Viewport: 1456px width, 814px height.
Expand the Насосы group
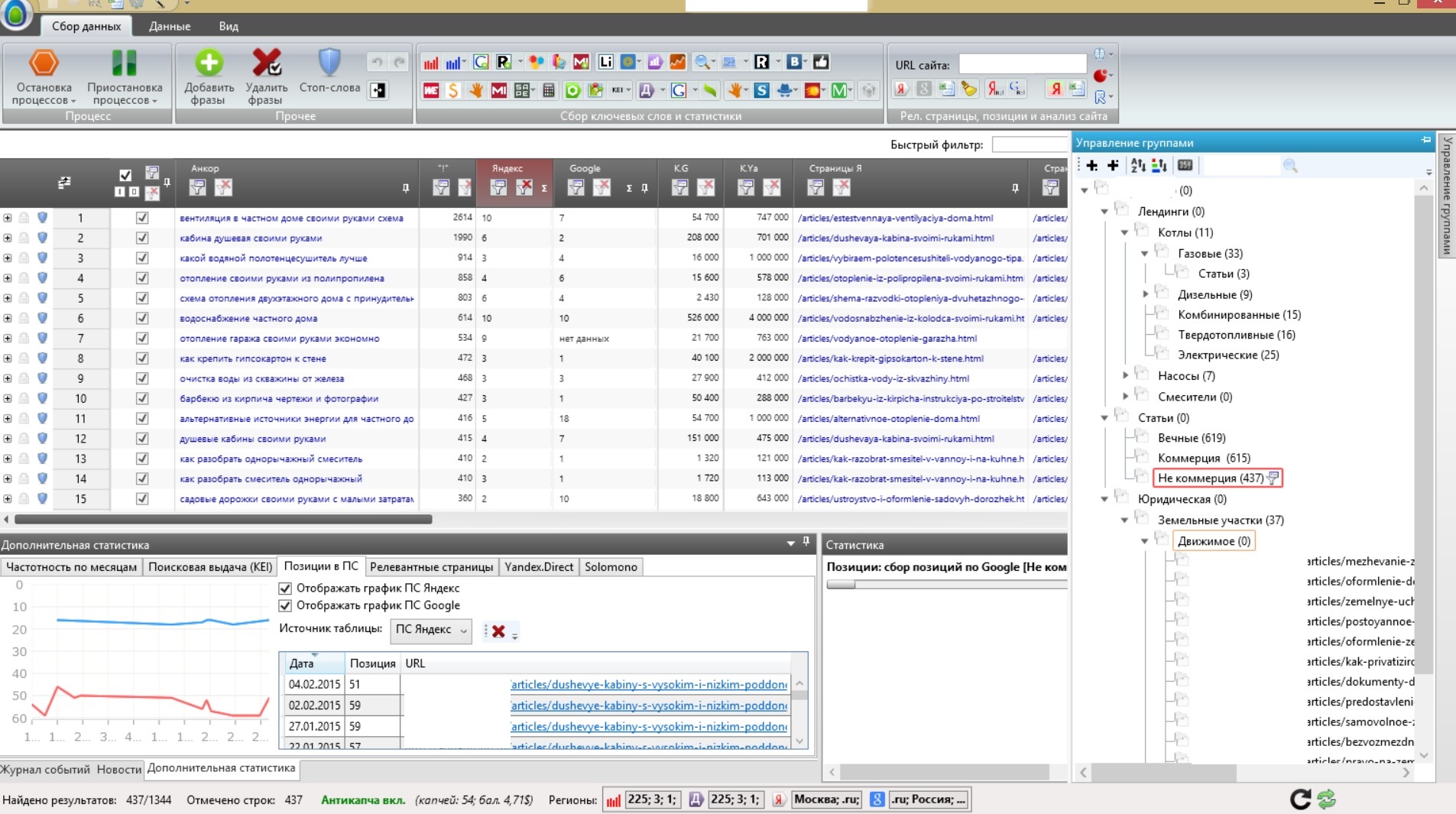[x=1125, y=375]
